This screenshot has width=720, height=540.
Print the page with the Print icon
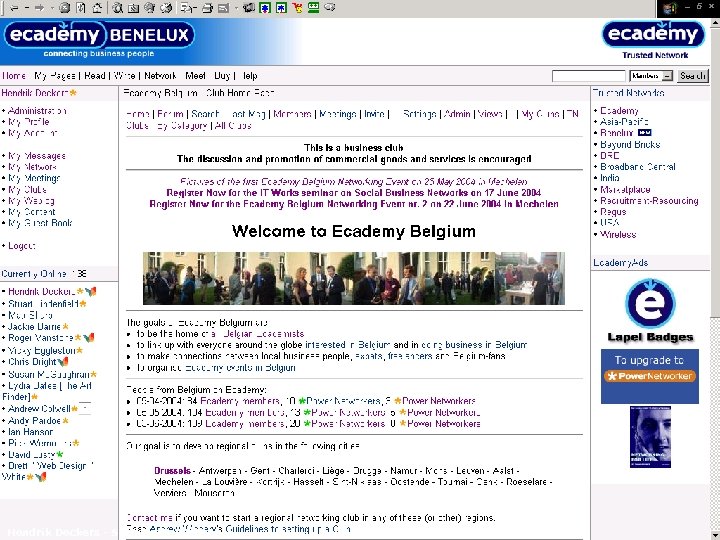208,7
